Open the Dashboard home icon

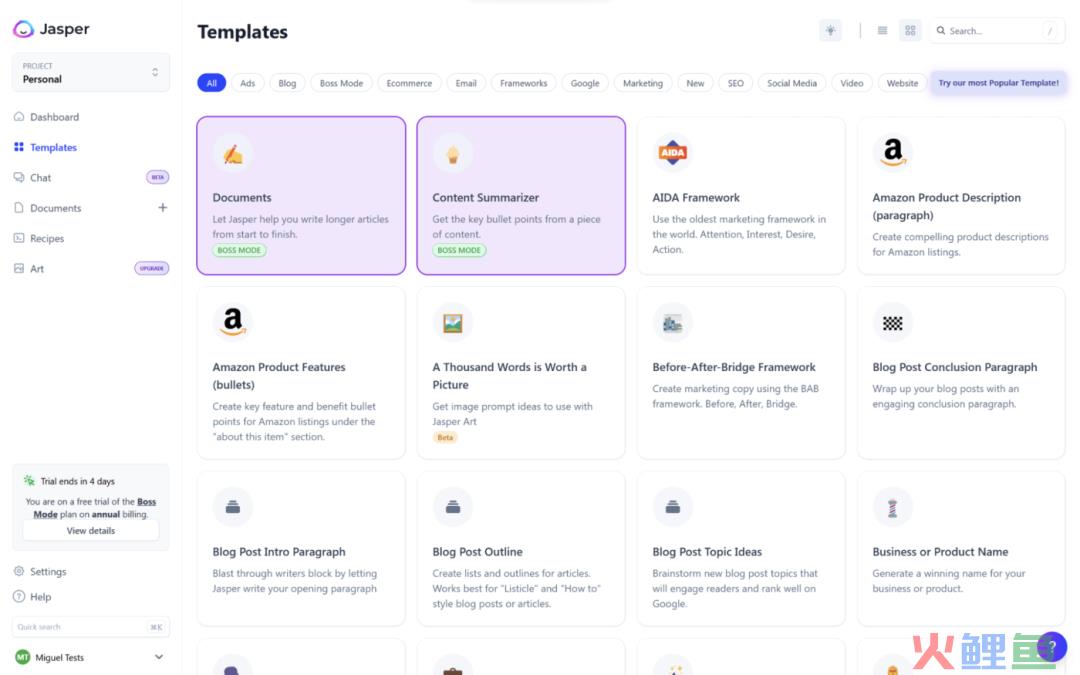point(19,116)
